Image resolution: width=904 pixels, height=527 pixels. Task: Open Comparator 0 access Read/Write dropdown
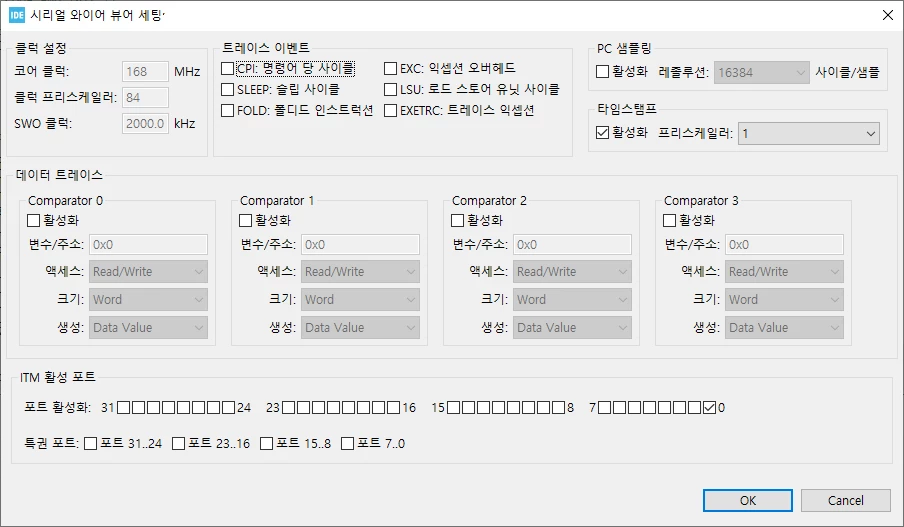click(x=148, y=272)
